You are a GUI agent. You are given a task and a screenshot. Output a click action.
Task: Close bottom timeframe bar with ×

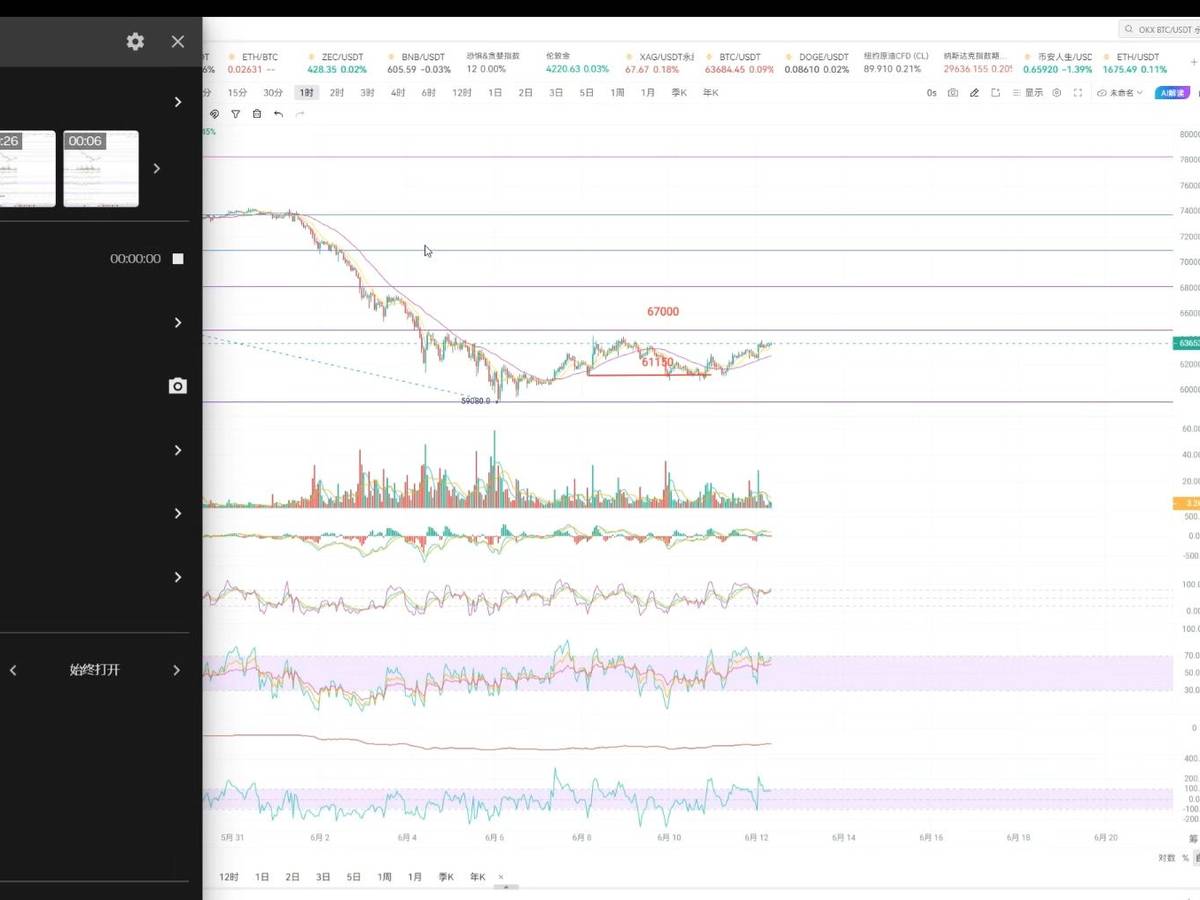click(501, 877)
